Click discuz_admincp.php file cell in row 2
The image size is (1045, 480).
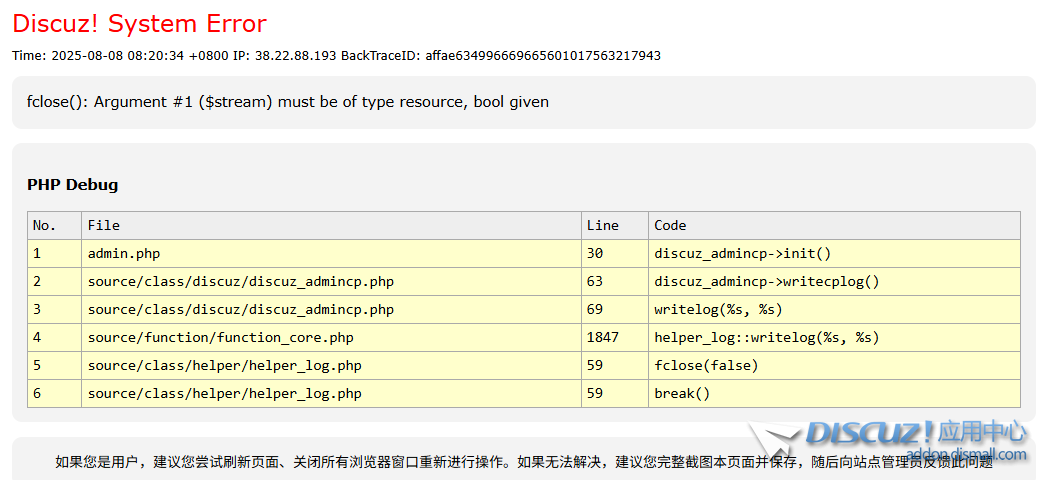(331, 281)
